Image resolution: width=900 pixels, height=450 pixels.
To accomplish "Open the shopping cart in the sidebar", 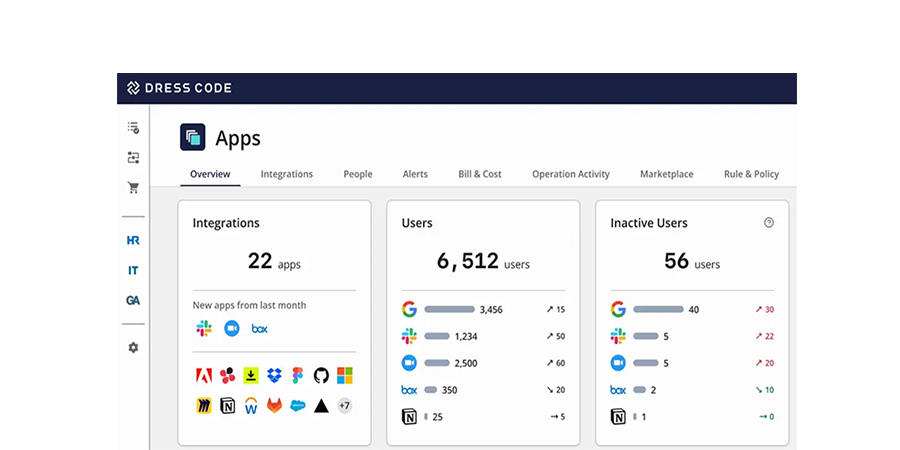I will [133, 188].
